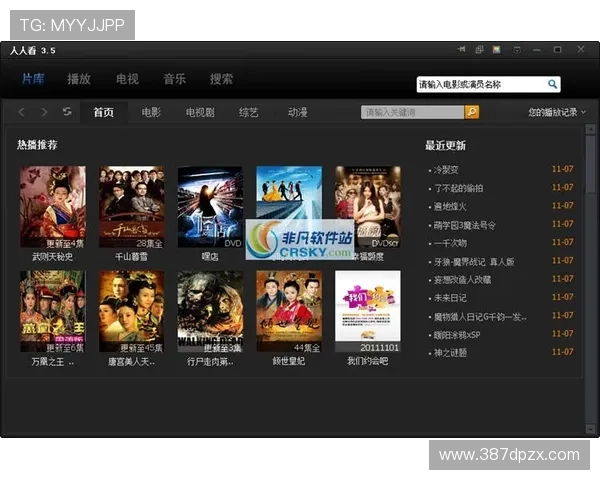Image resolution: width=600 pixels, height=480 pixels.
Task: Click the forward navigation arrow
Action: coord(45,112)
